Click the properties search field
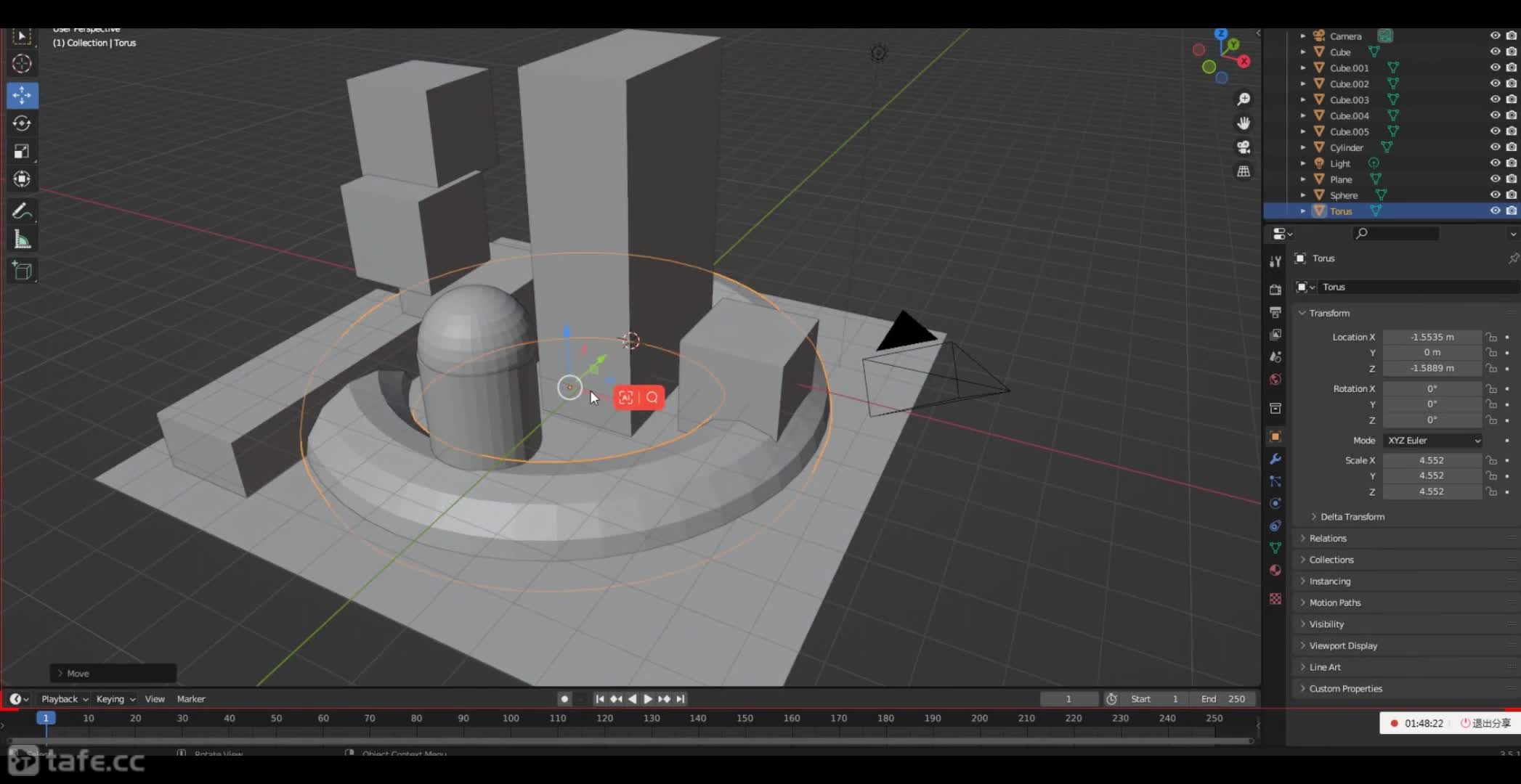Image resolution: width=1521 pixels, height=784 pixels. [1395, 233]
